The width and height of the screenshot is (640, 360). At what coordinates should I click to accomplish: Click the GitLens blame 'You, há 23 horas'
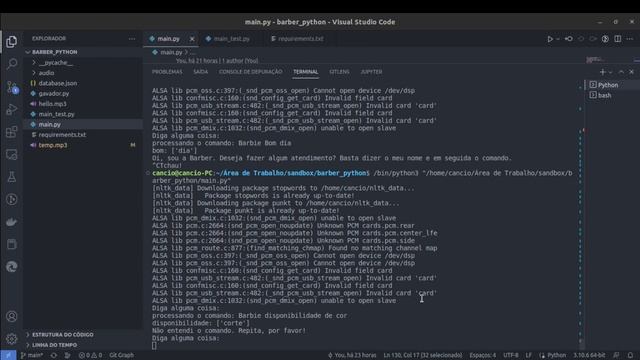click(352, 355)
